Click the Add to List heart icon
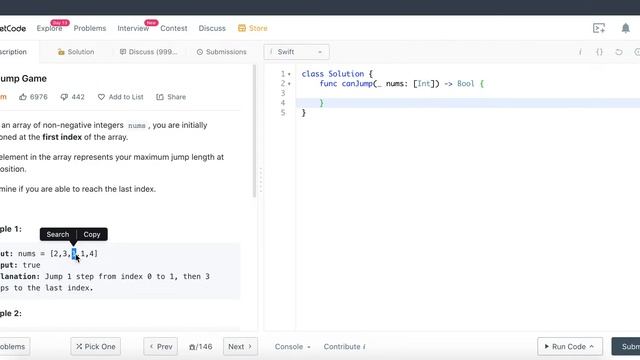The image size is (640, 360). tap(101, 97)
